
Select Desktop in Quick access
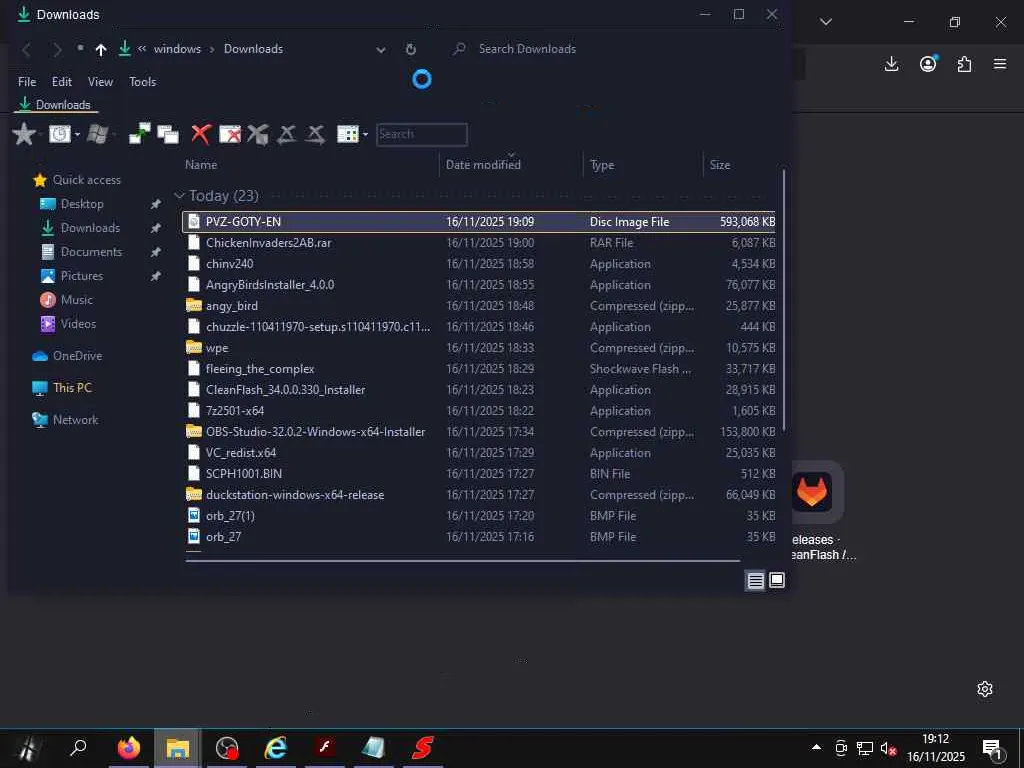pos(82,204)
